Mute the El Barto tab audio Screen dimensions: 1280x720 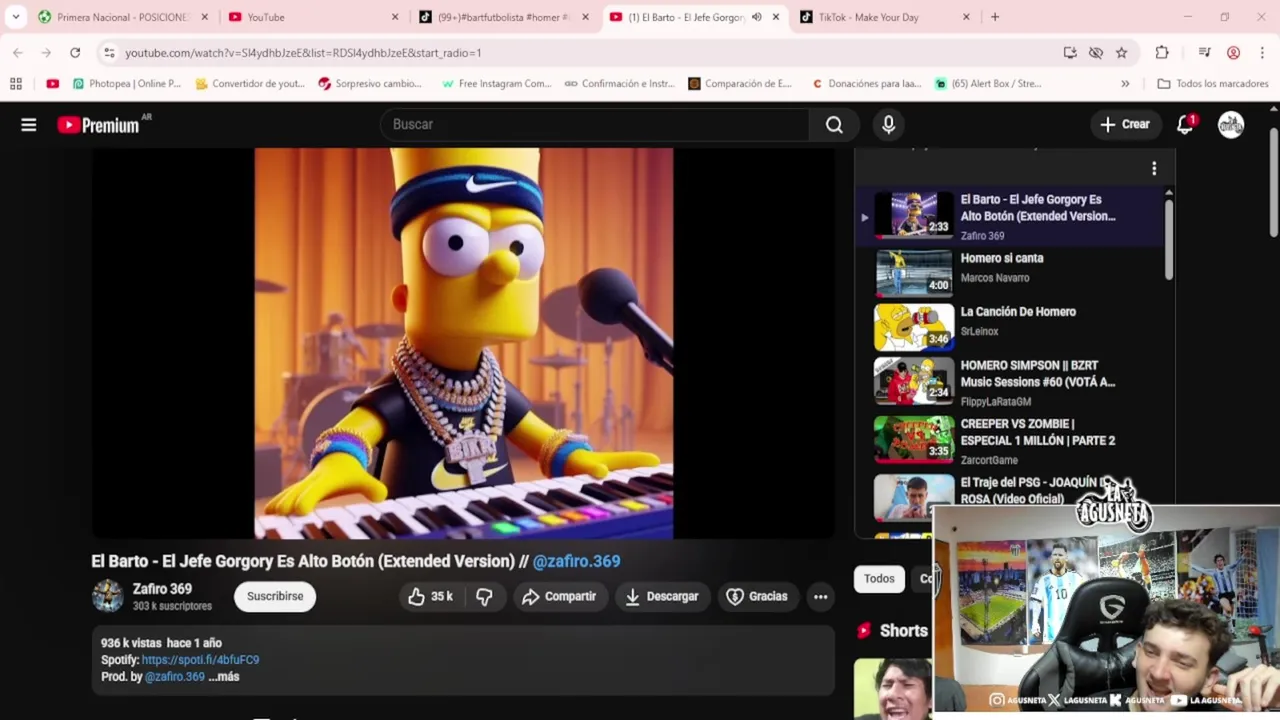(756, 17)
